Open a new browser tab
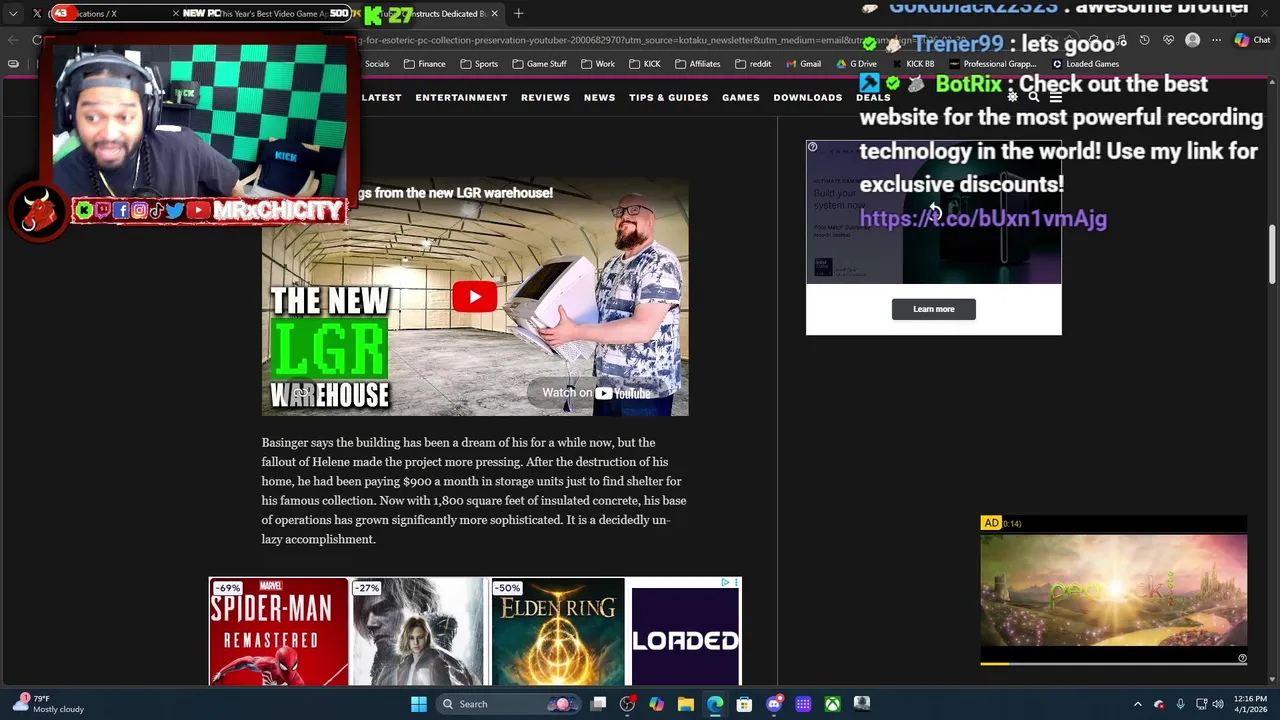Image resolution: width=1280 pixels, height=720 pixels. tap(519, 14)
